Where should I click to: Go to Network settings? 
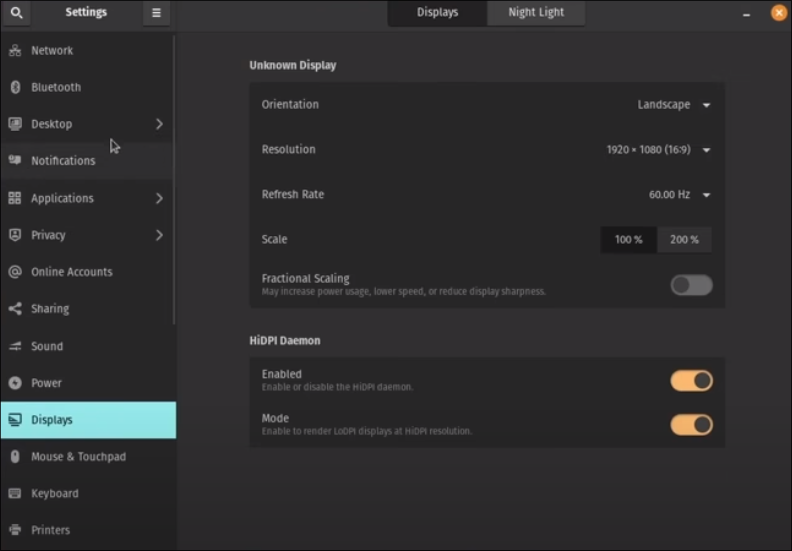[x=88, y=50]
